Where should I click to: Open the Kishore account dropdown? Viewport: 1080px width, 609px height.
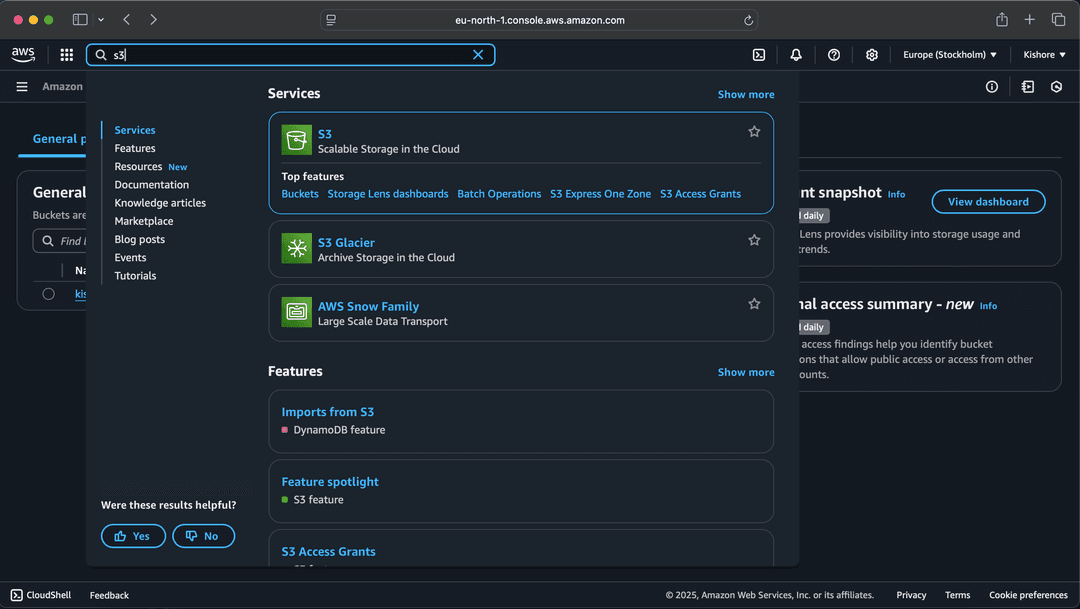pyautogui.click(x=1044, y=55)
